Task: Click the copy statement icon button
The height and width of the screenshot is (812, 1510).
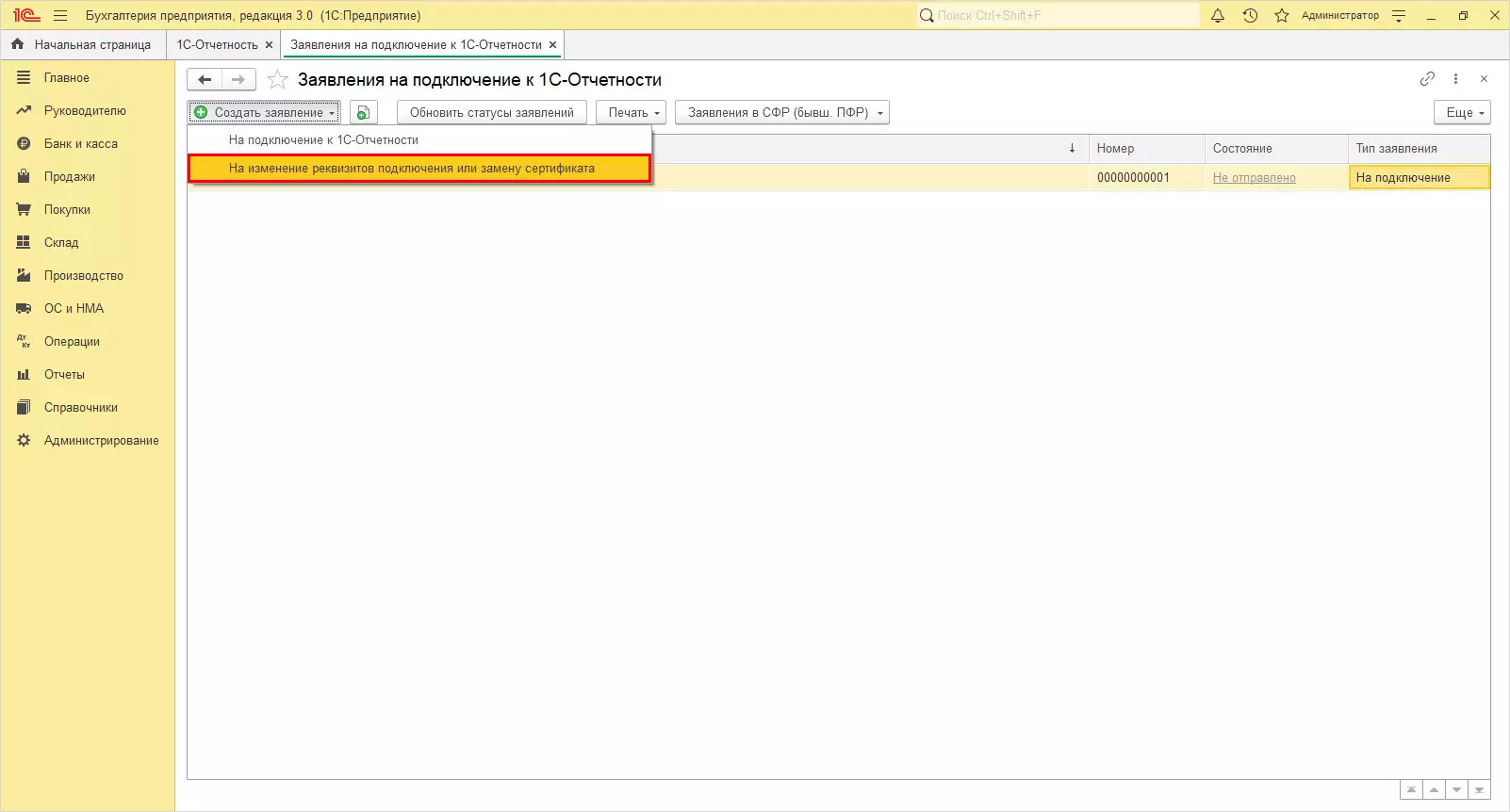Action: (x=364, y=113)
